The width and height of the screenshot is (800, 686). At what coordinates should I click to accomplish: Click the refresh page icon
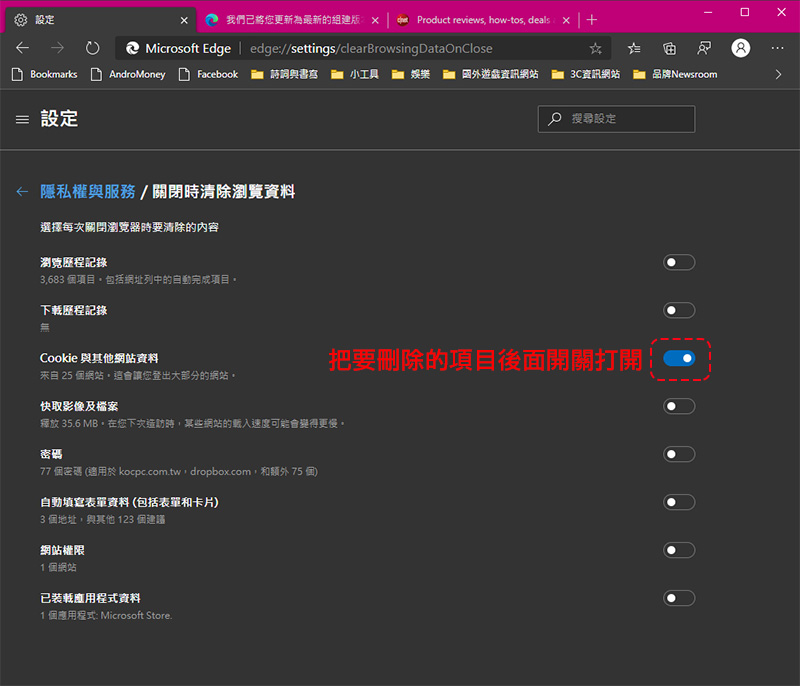(x=92, y=48)
